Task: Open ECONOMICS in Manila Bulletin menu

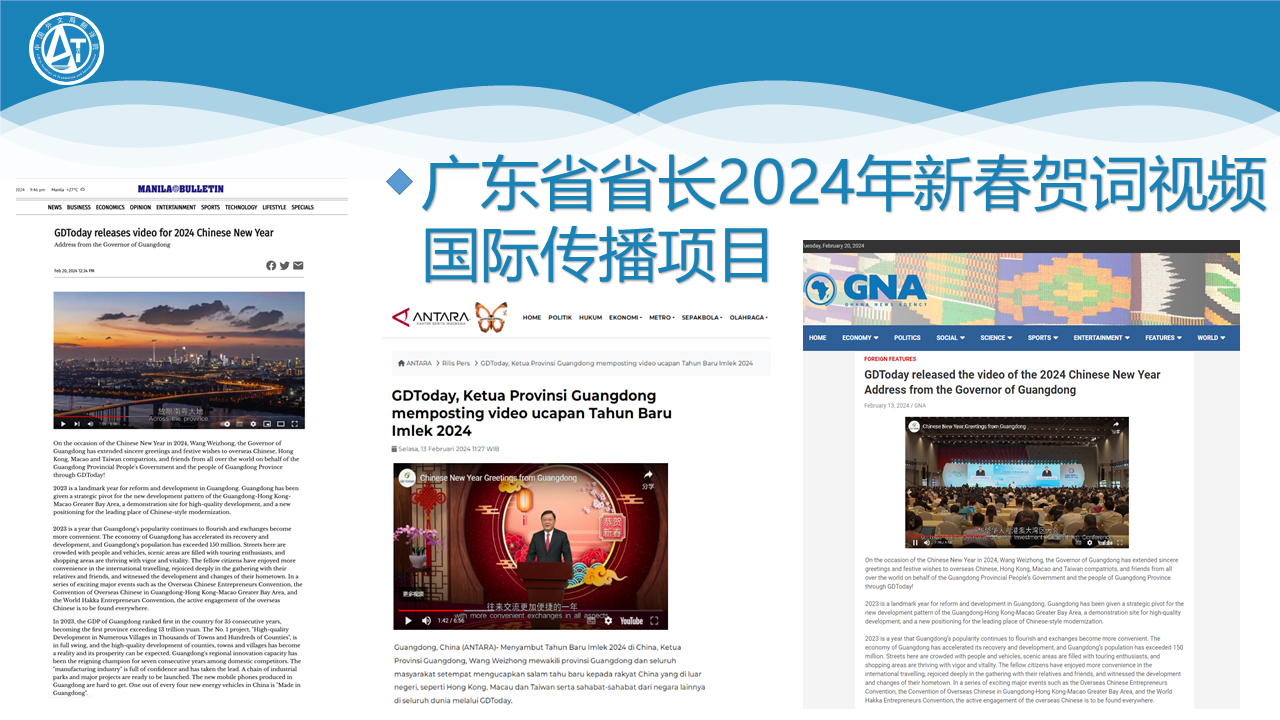Action: coord(110,208)
